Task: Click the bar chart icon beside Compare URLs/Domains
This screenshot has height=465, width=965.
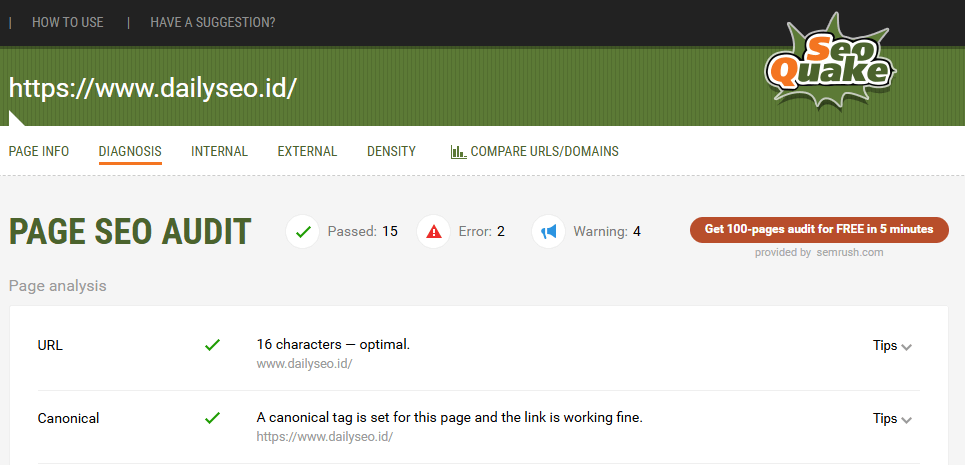Action: [x=458, y=151]
